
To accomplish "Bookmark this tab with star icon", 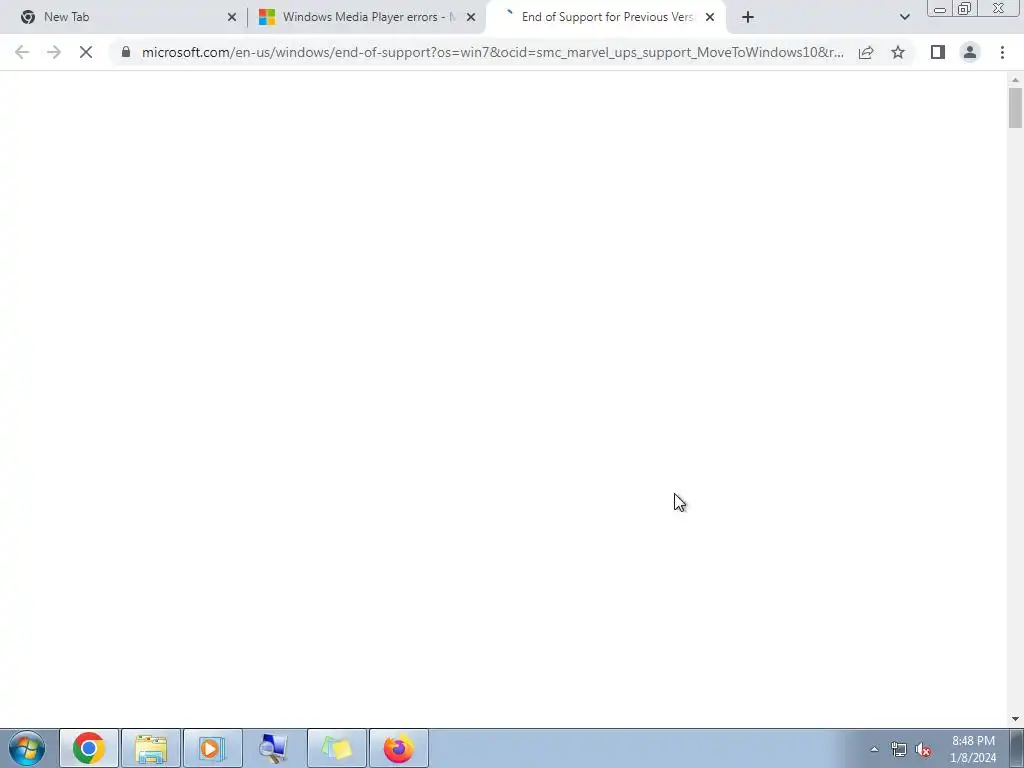I will click(x=898, y=52).
